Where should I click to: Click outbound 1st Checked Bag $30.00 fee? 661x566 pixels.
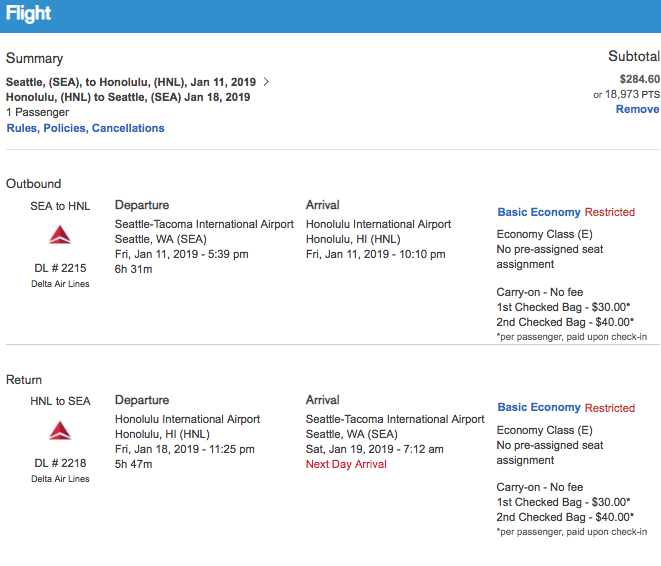[564, 307]
